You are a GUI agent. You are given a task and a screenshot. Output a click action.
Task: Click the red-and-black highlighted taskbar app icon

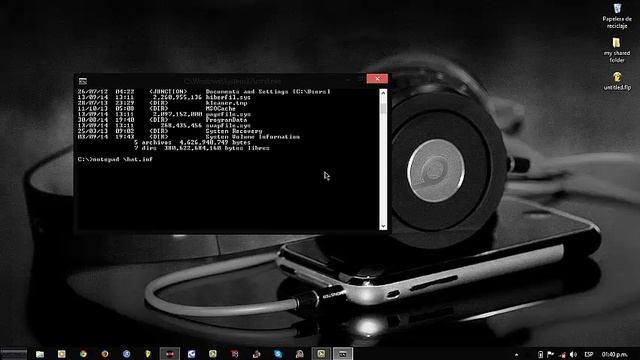(170, 354)
